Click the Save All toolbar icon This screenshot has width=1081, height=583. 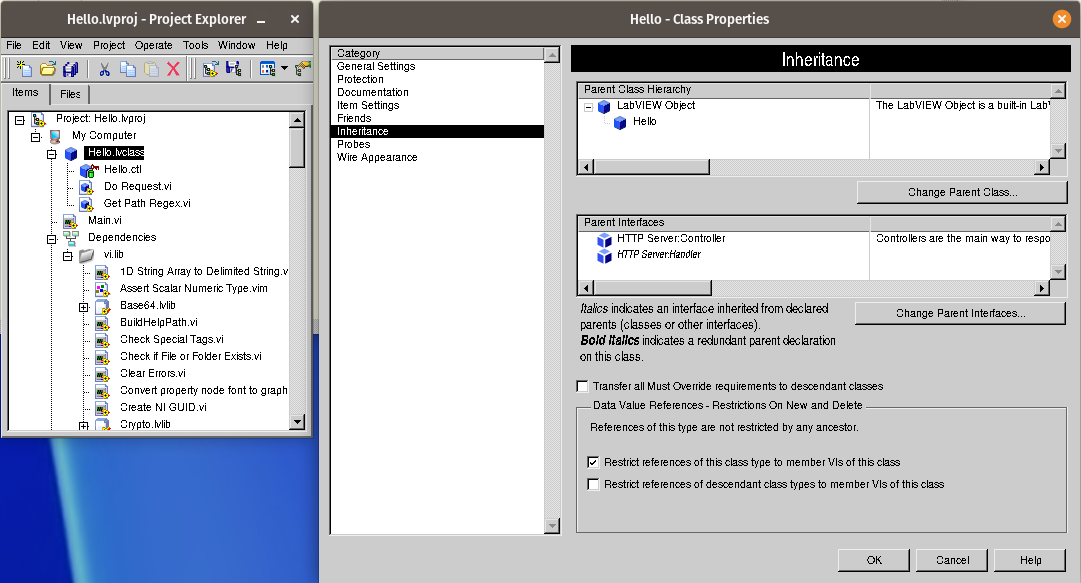(70, 68)
